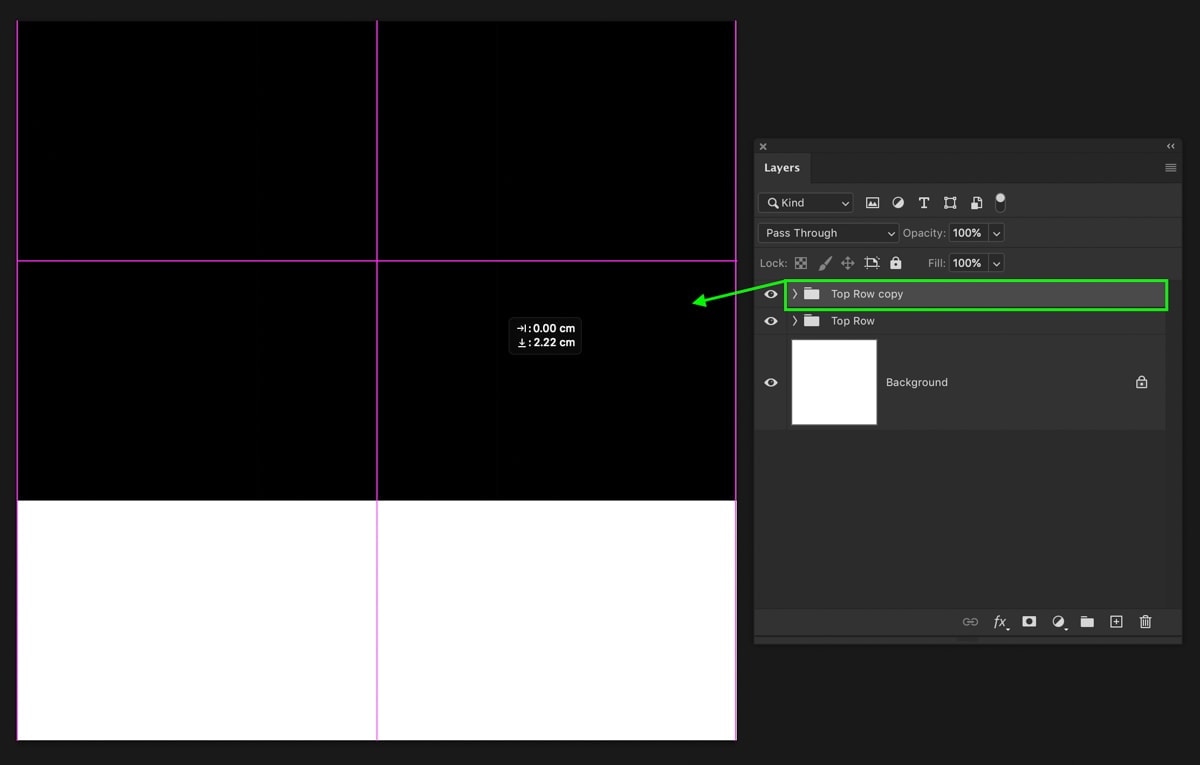
Task: Filter layers by shape layer type
Action: [950, 203]
